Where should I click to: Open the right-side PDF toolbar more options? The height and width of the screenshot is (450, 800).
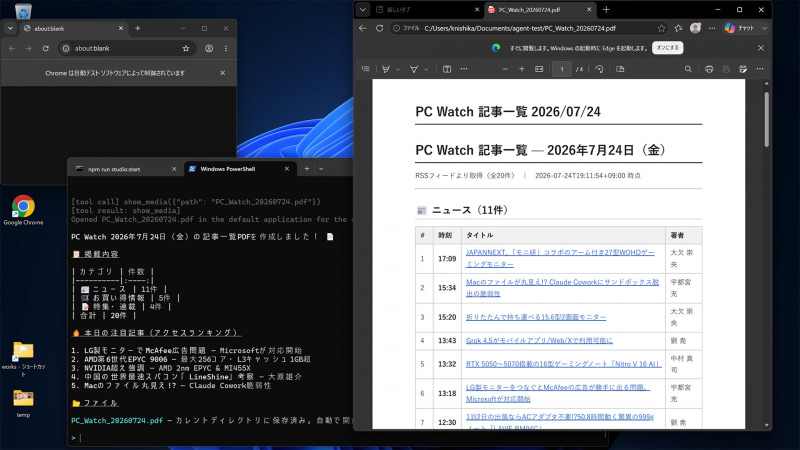[760, 69]
